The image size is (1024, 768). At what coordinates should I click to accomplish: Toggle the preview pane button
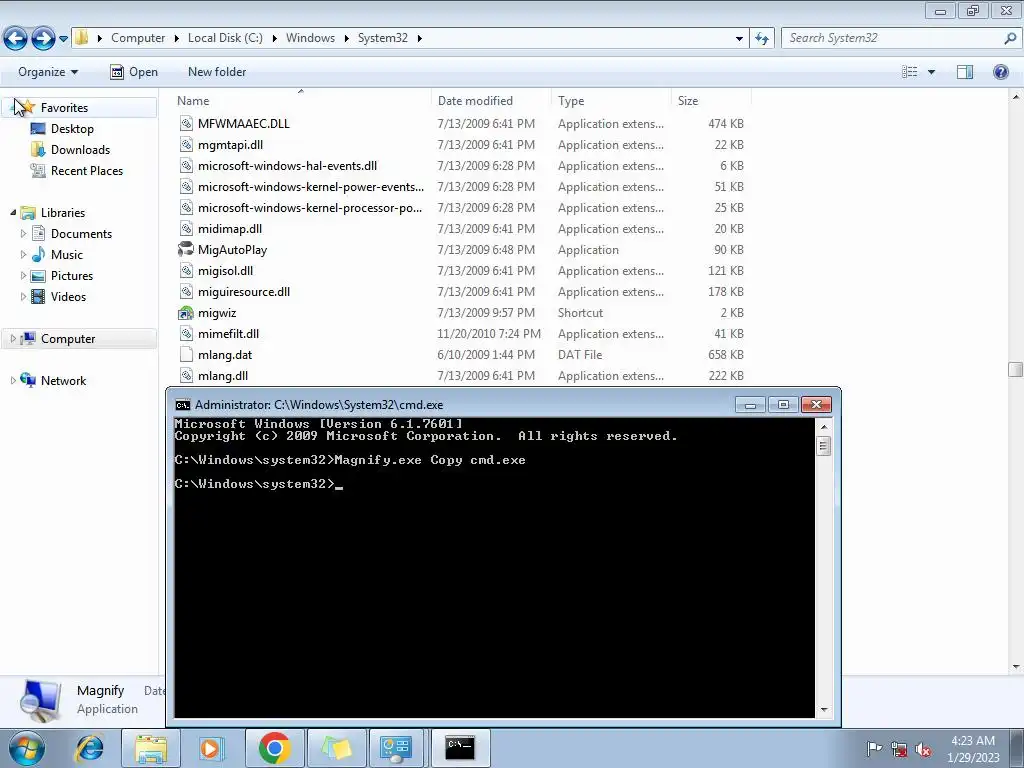(965, 72)
